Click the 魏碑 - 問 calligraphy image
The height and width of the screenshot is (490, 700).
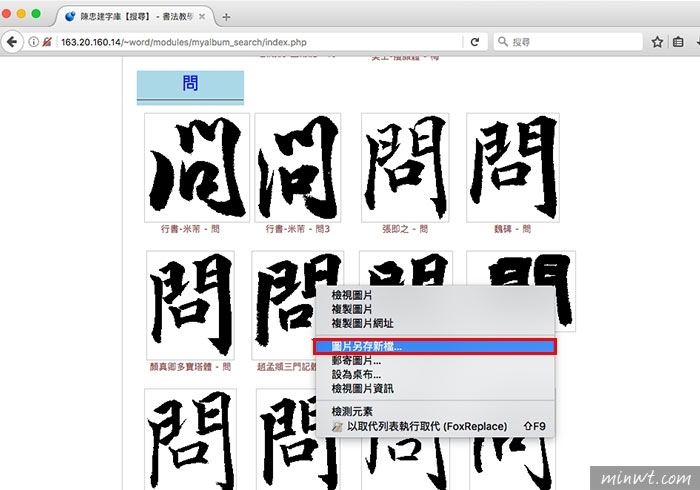[x=513, y=167]
